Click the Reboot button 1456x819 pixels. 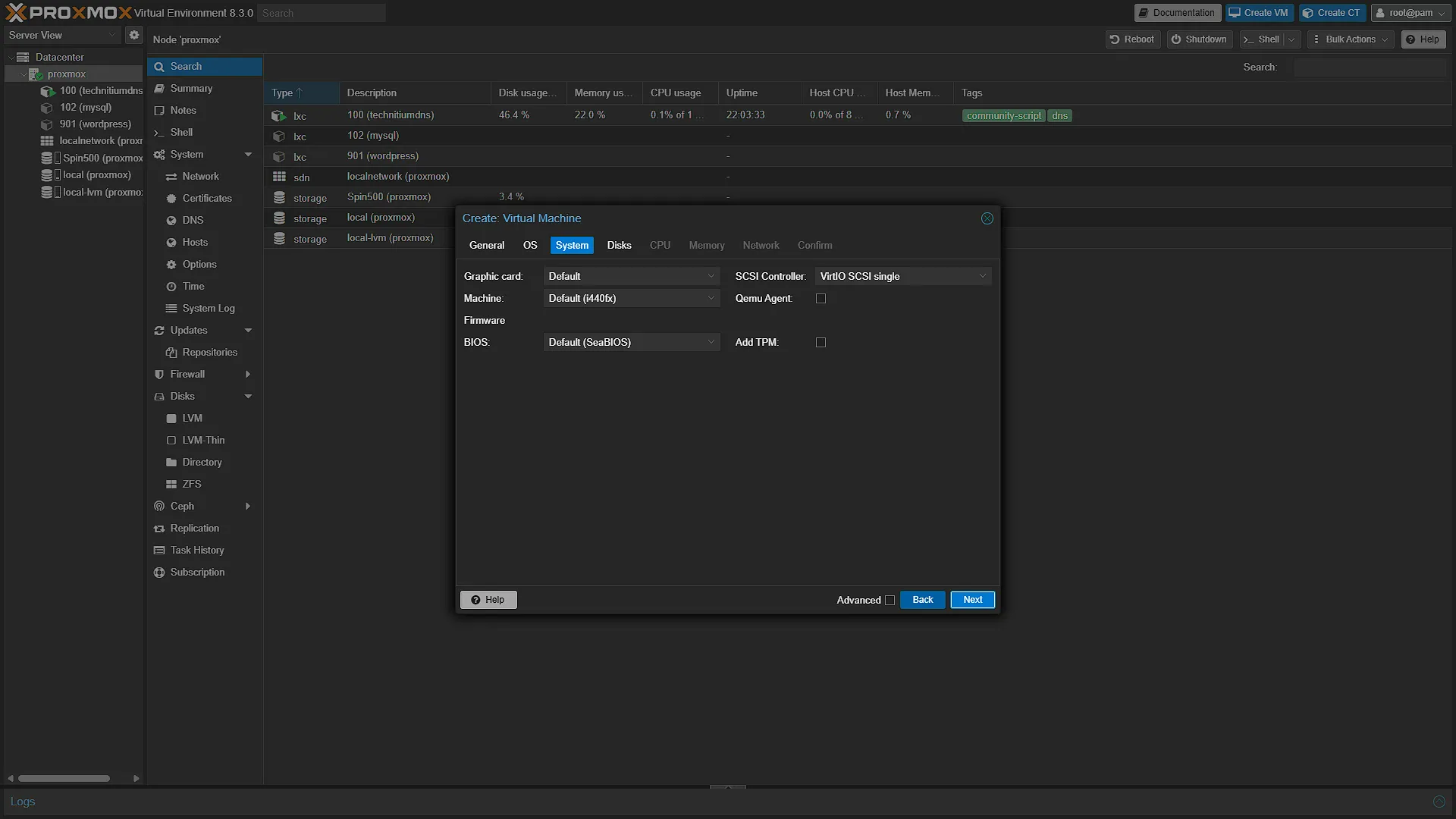coord(1132,39)
